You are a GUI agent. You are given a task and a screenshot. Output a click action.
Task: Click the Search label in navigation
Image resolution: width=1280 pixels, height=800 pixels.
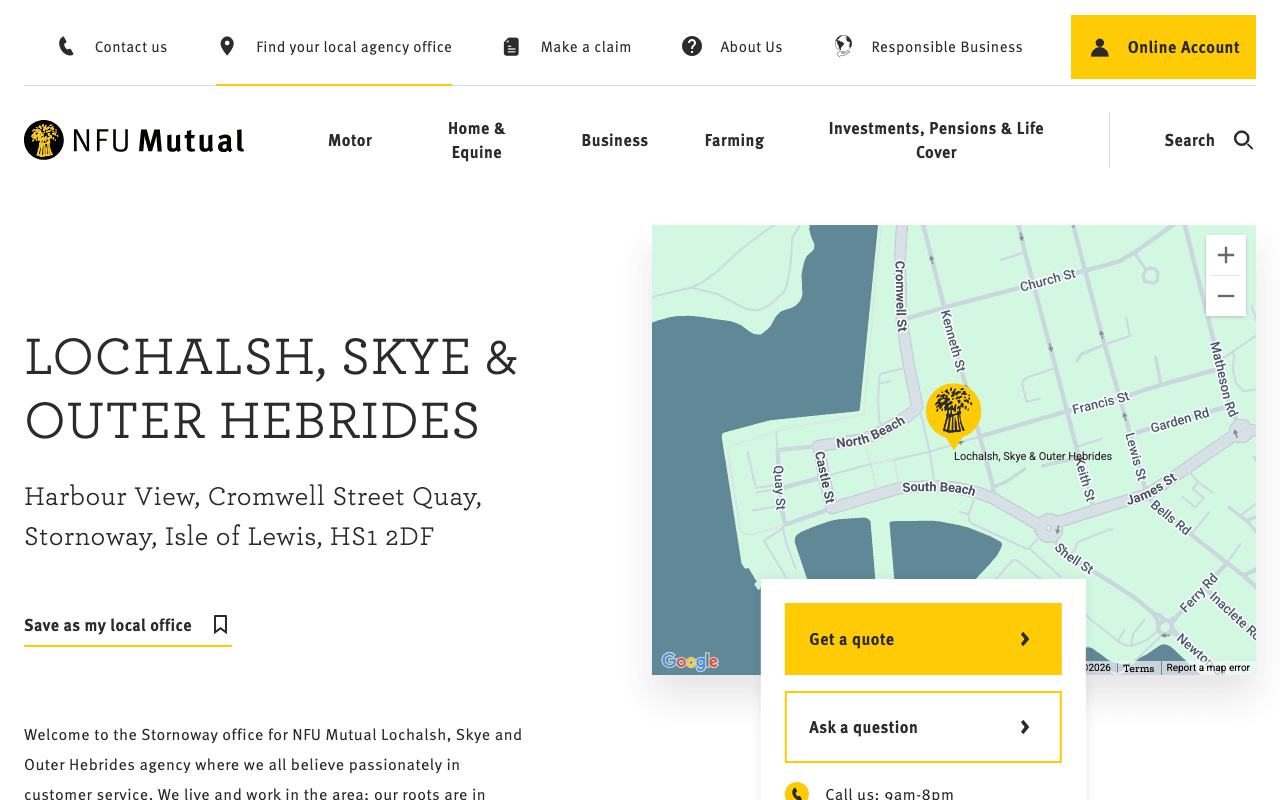[x=1189, y=140]
